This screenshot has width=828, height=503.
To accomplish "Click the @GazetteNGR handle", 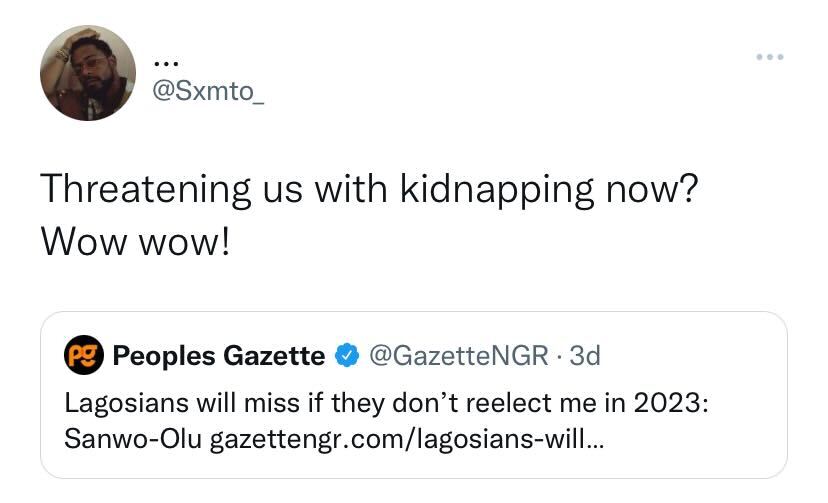I will pos(458,355).
